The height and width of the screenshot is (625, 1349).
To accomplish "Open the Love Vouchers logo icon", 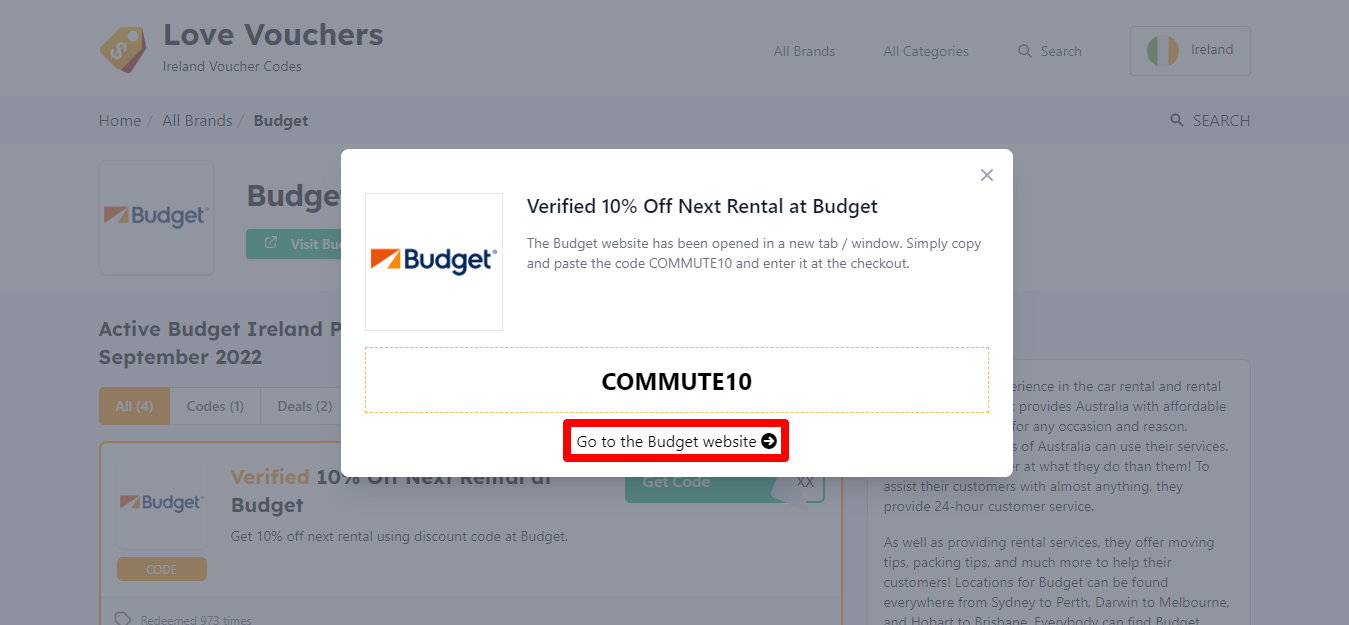I will tap(123, 49).
